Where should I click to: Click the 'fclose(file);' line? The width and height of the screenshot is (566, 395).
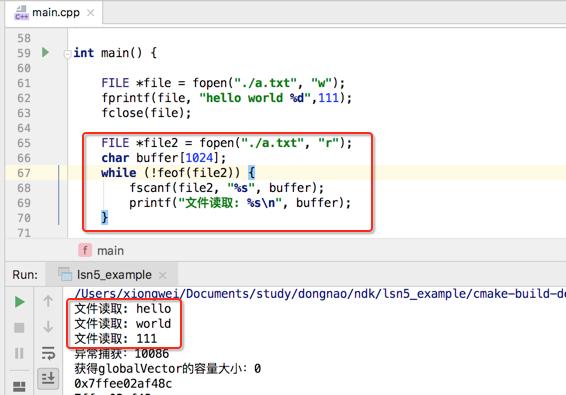pos(146,113)
